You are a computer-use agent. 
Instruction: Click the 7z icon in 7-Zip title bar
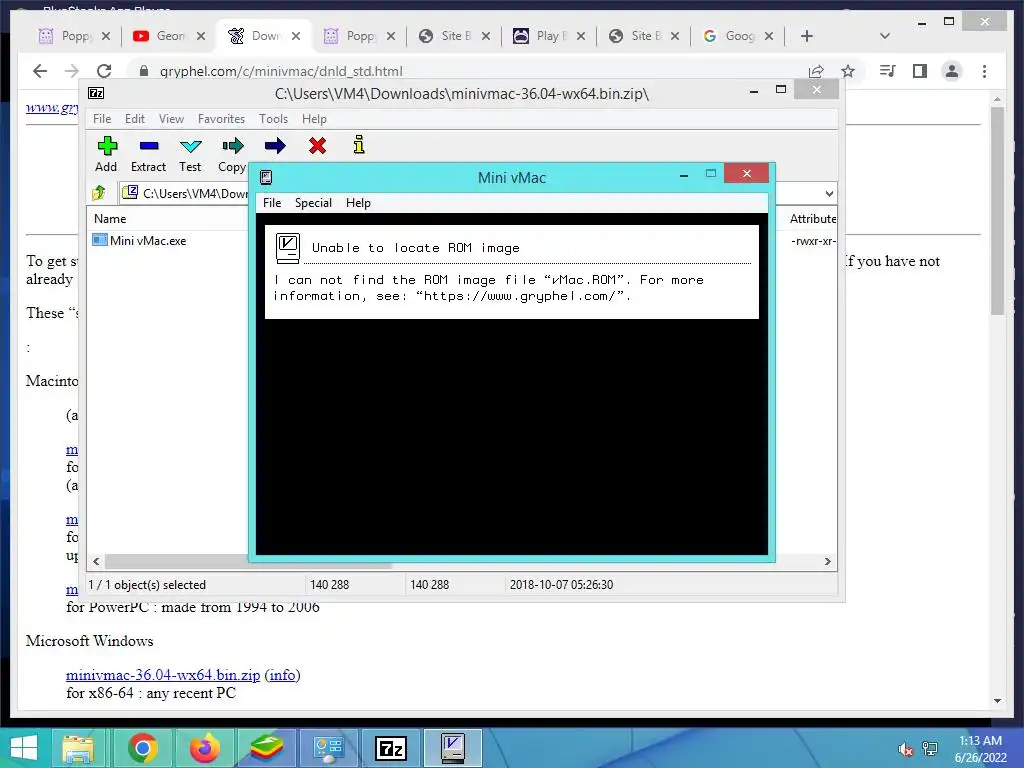tap(96, 93)
